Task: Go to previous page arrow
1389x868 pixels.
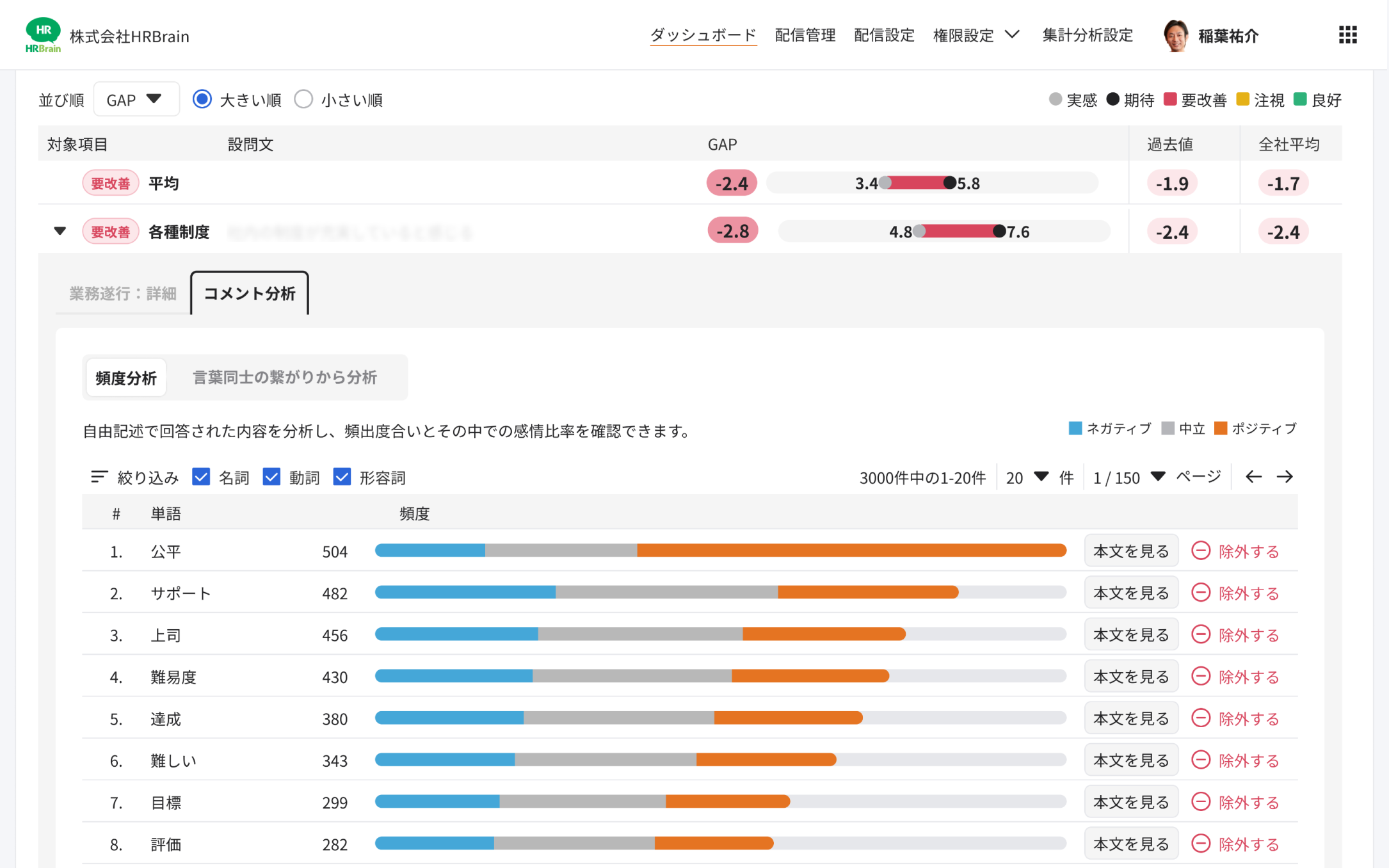Action: [x=1253, y=477]
